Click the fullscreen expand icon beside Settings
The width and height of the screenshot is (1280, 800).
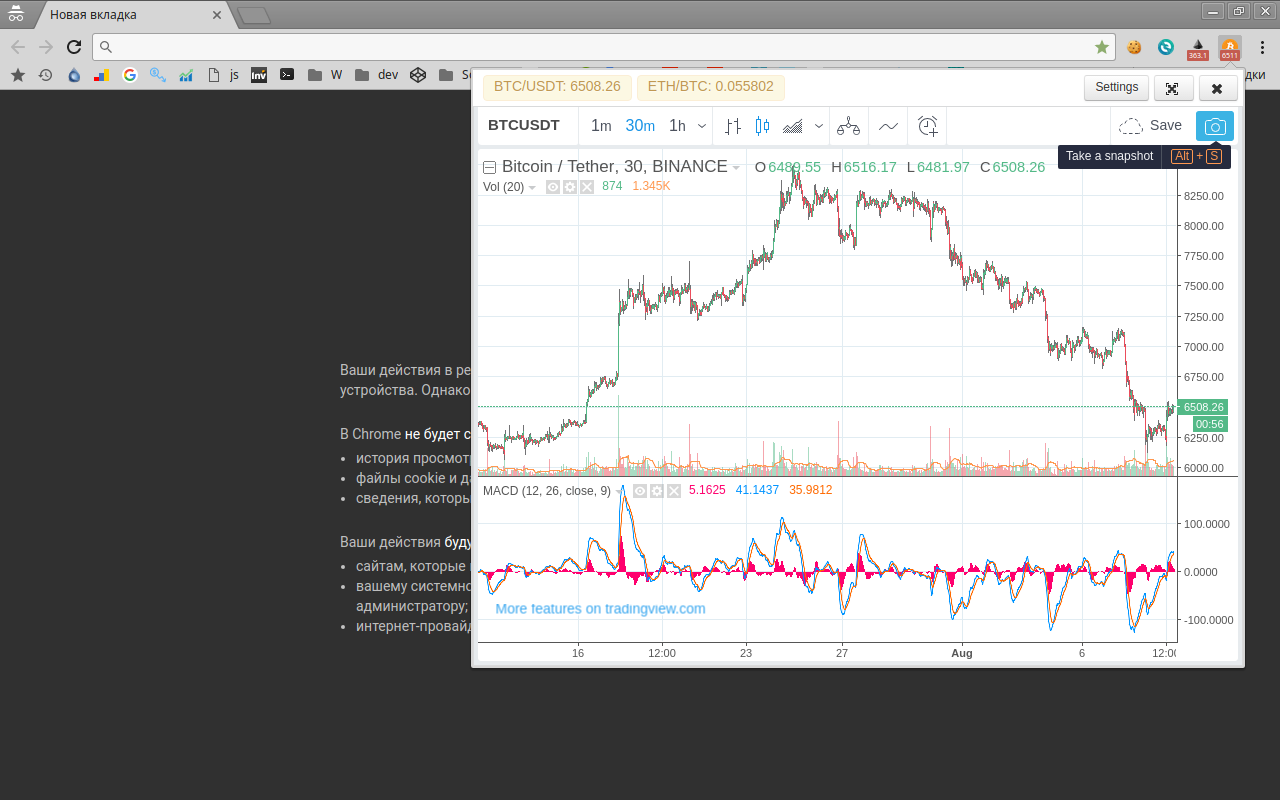[x=1173, y=88]
